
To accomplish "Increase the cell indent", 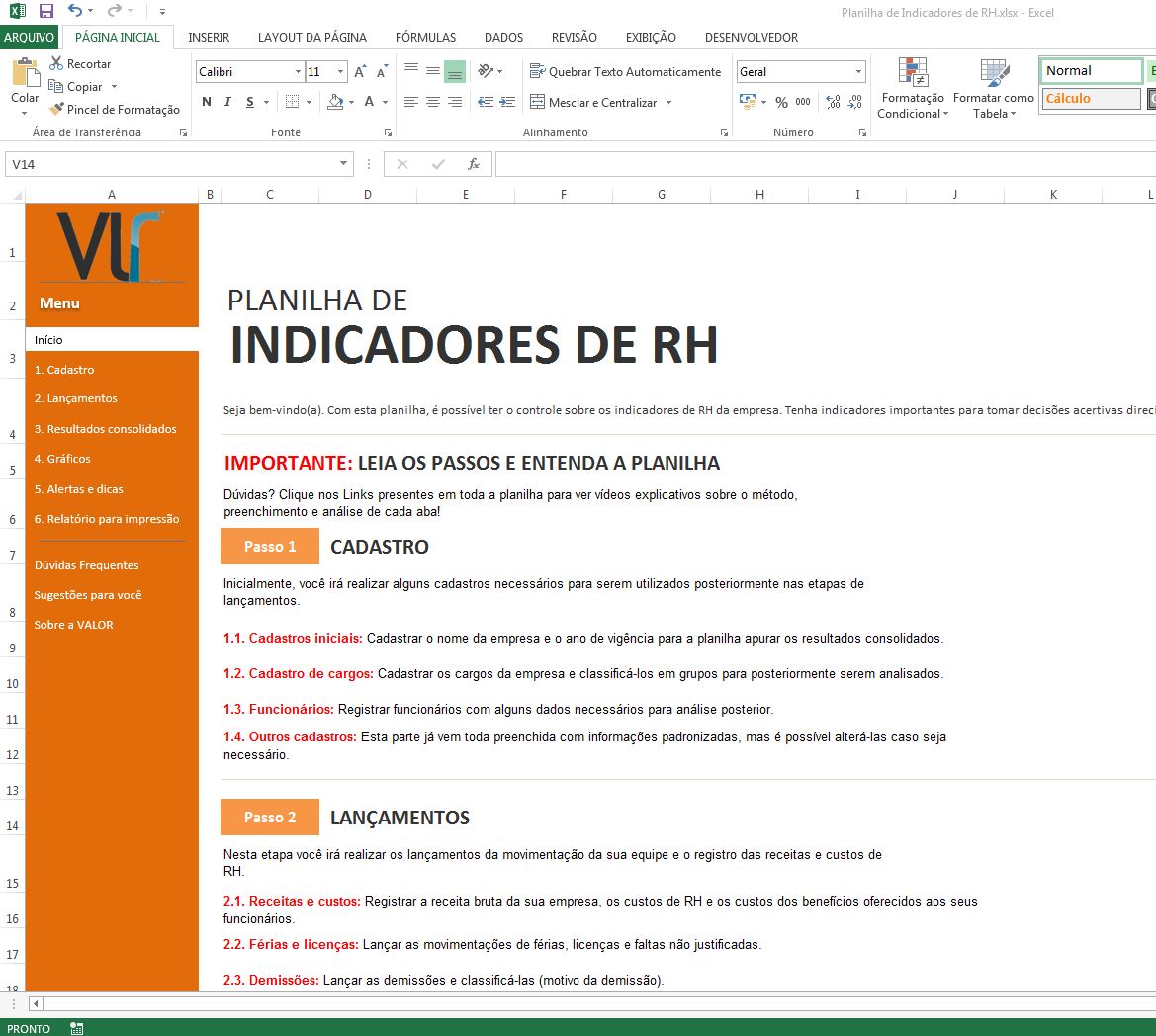I will 507,102.
